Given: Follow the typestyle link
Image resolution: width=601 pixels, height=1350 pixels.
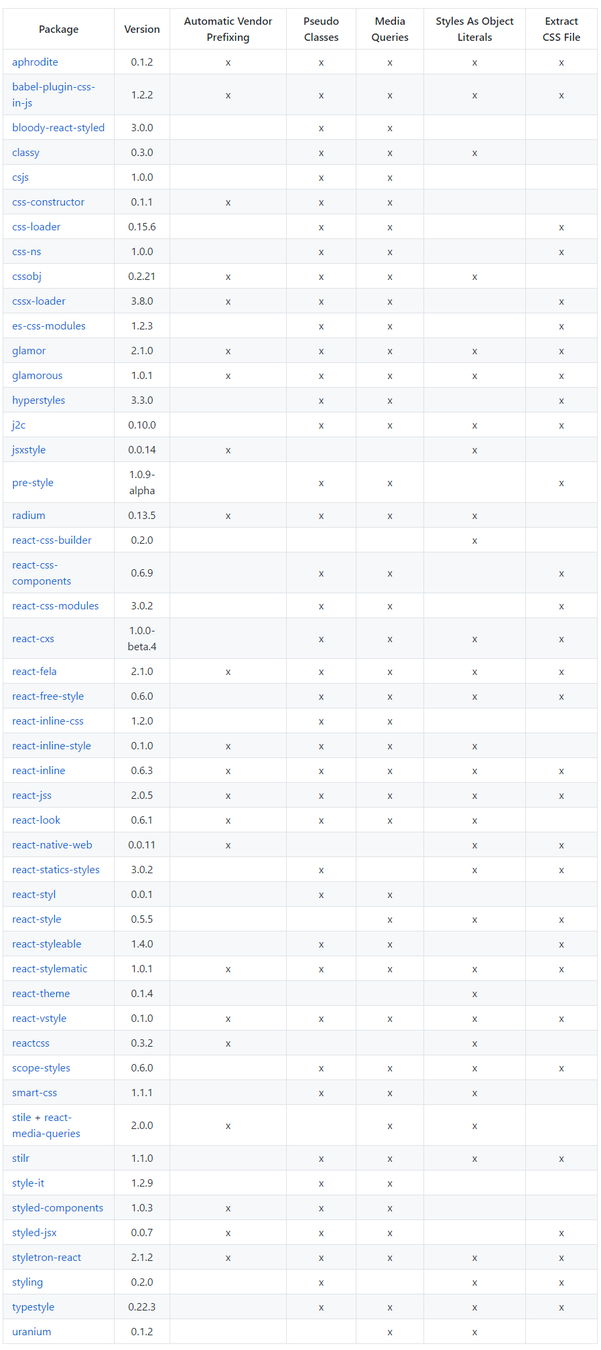Looking at the screenshot, I should tap(32, 1307).
